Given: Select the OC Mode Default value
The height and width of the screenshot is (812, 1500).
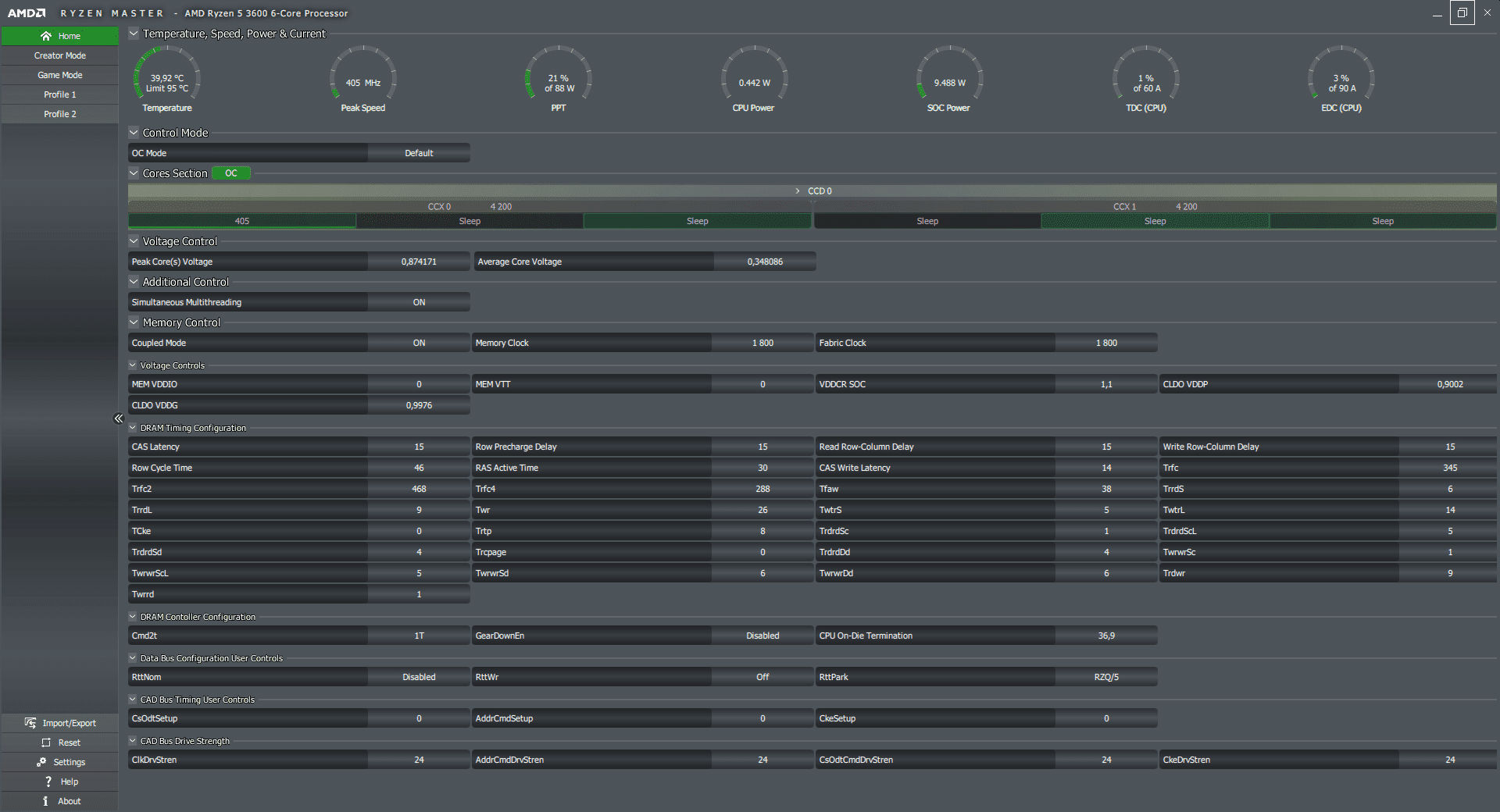Looking at the screenshot, I should [x=419, y=153].
